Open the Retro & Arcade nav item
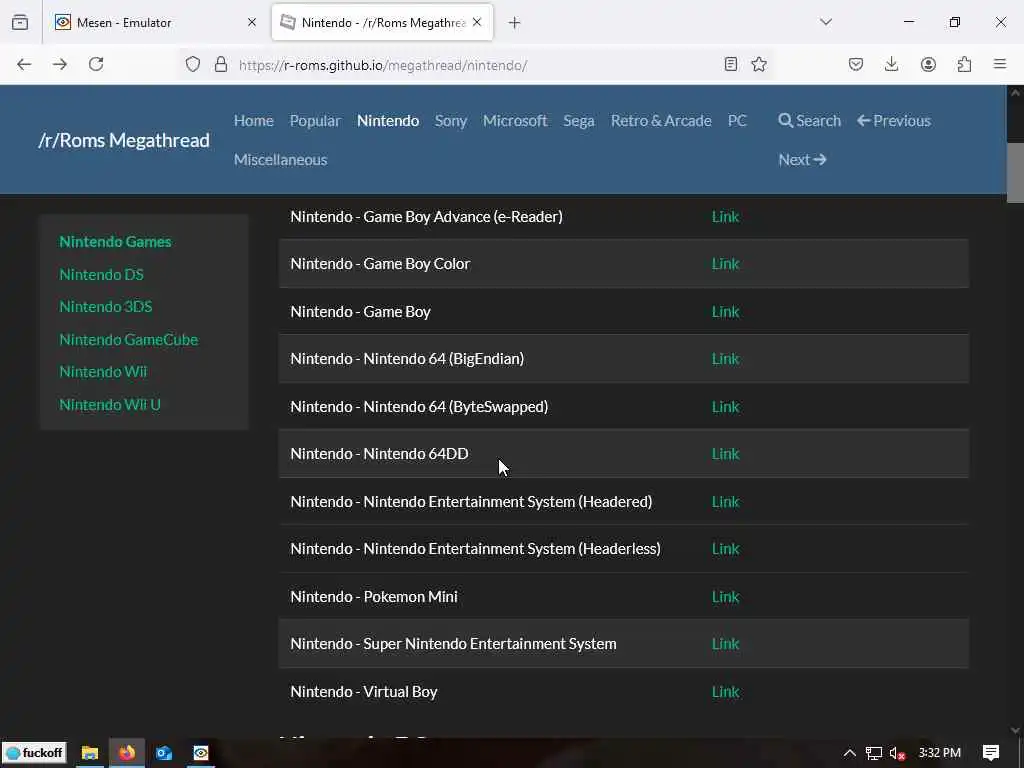The height and width of the screenshot is (768, 1024). [x=661, y=121]
